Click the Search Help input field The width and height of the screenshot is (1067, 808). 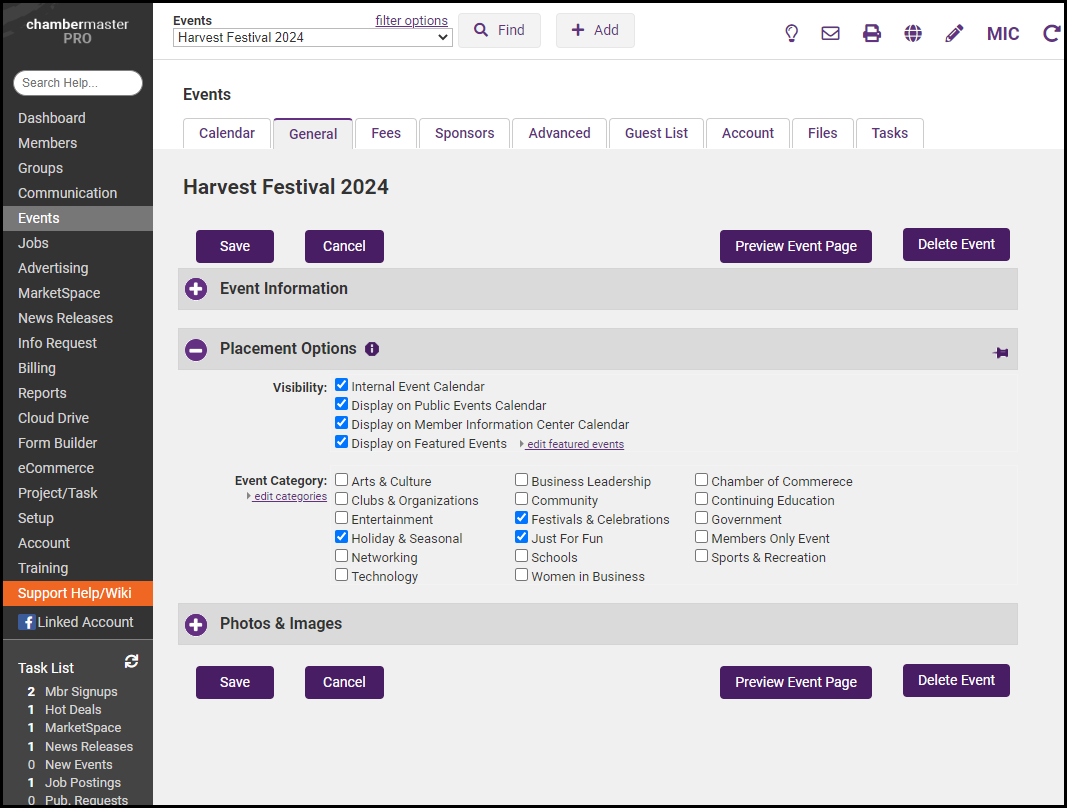(x=78, y=83)
